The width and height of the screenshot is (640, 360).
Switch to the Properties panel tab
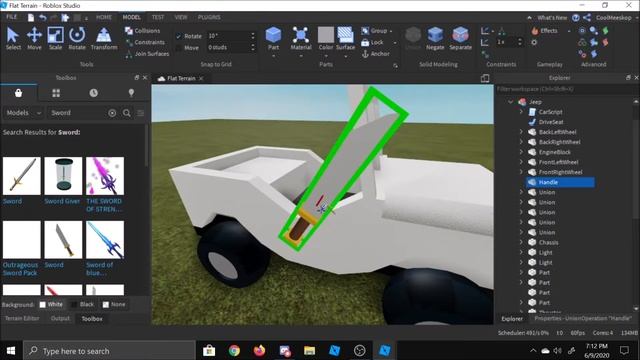(583, 318)
